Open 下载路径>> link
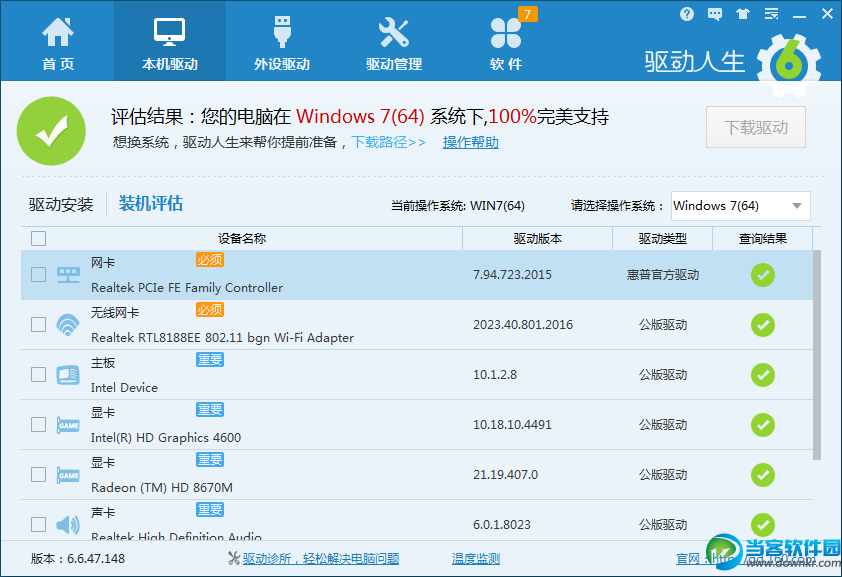 pyautogui.click(x=388, y=142)
